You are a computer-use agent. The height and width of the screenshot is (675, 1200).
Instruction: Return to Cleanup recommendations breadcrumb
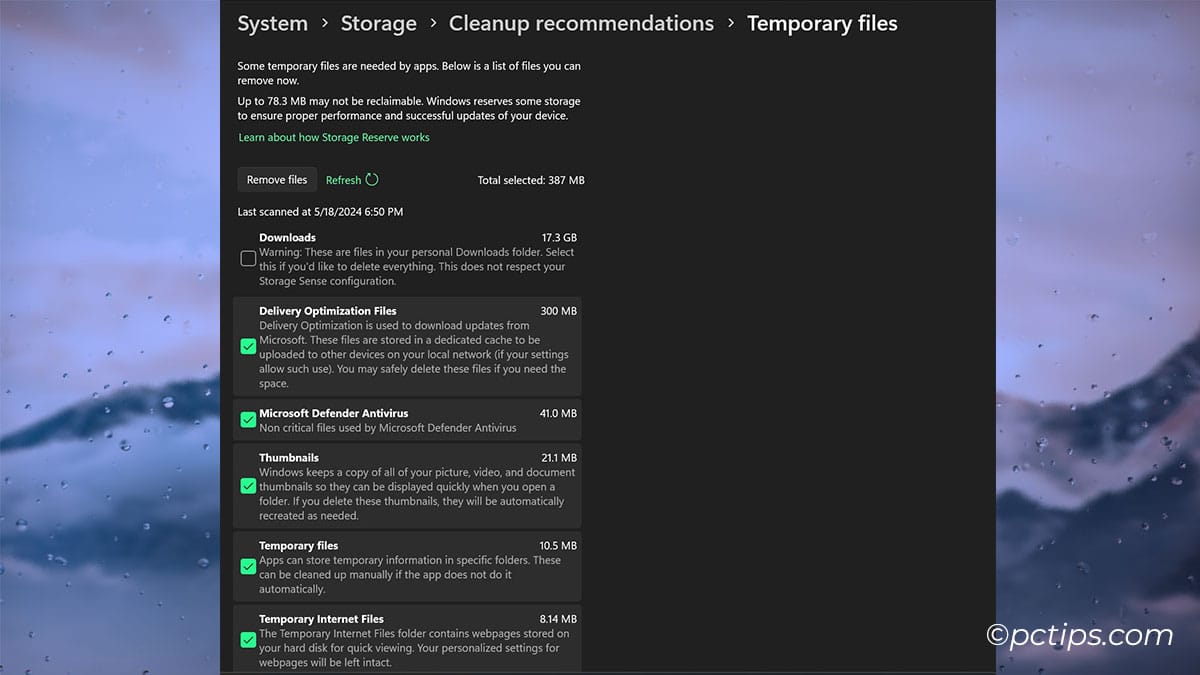[581, 22]
